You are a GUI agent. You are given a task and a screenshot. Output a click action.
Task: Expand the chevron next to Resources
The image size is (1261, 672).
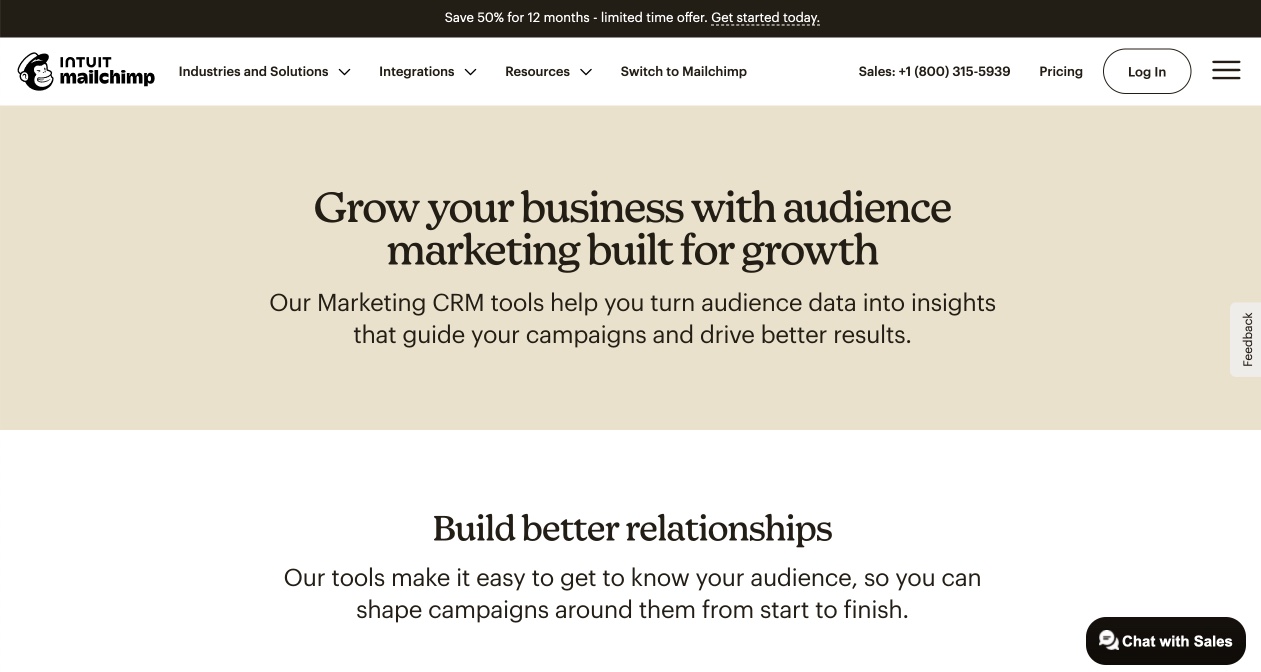pos(586,72)
